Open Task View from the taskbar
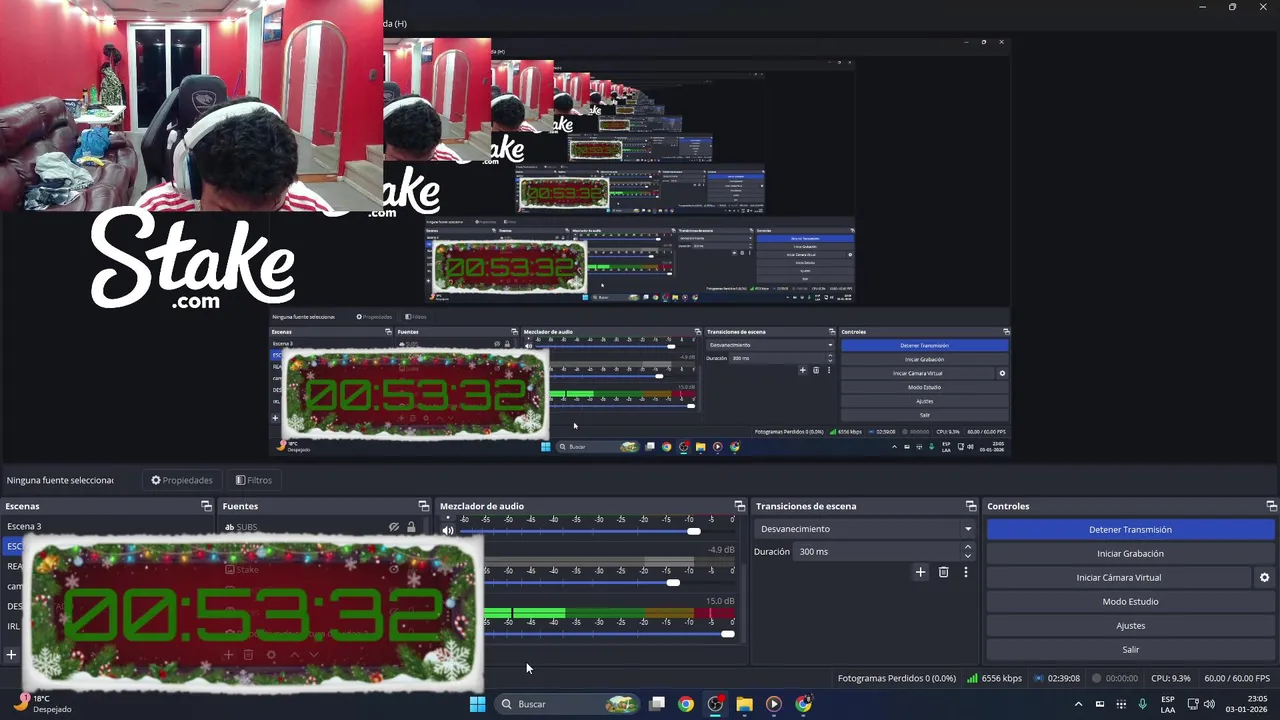 click(657, 704)
